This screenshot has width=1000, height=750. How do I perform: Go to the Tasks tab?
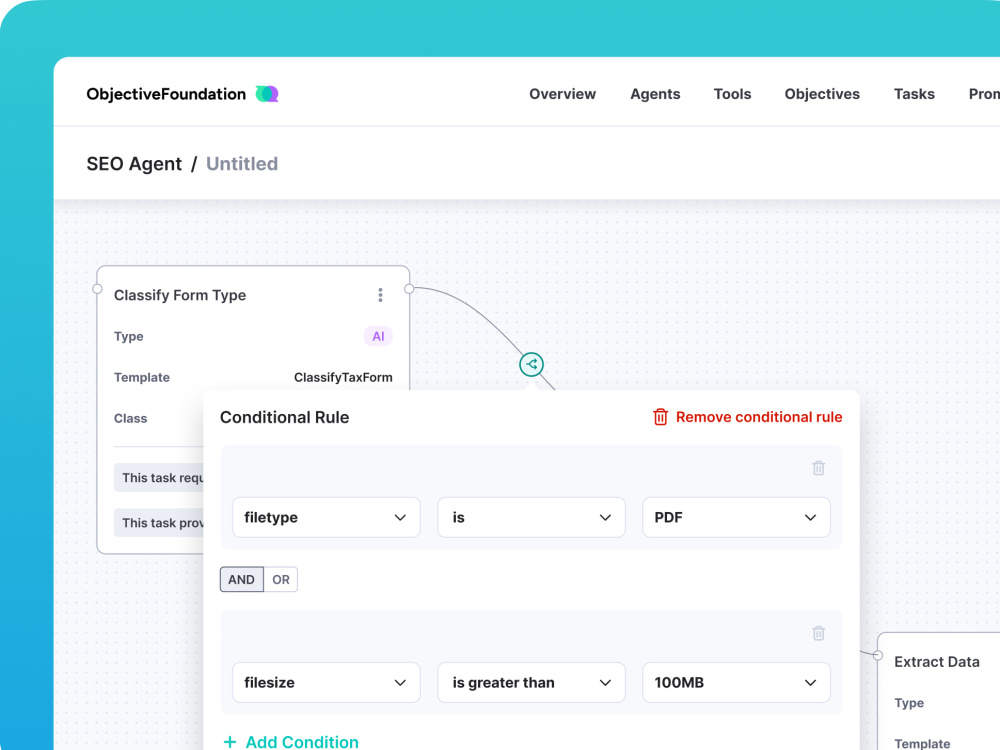coord(914,94)
